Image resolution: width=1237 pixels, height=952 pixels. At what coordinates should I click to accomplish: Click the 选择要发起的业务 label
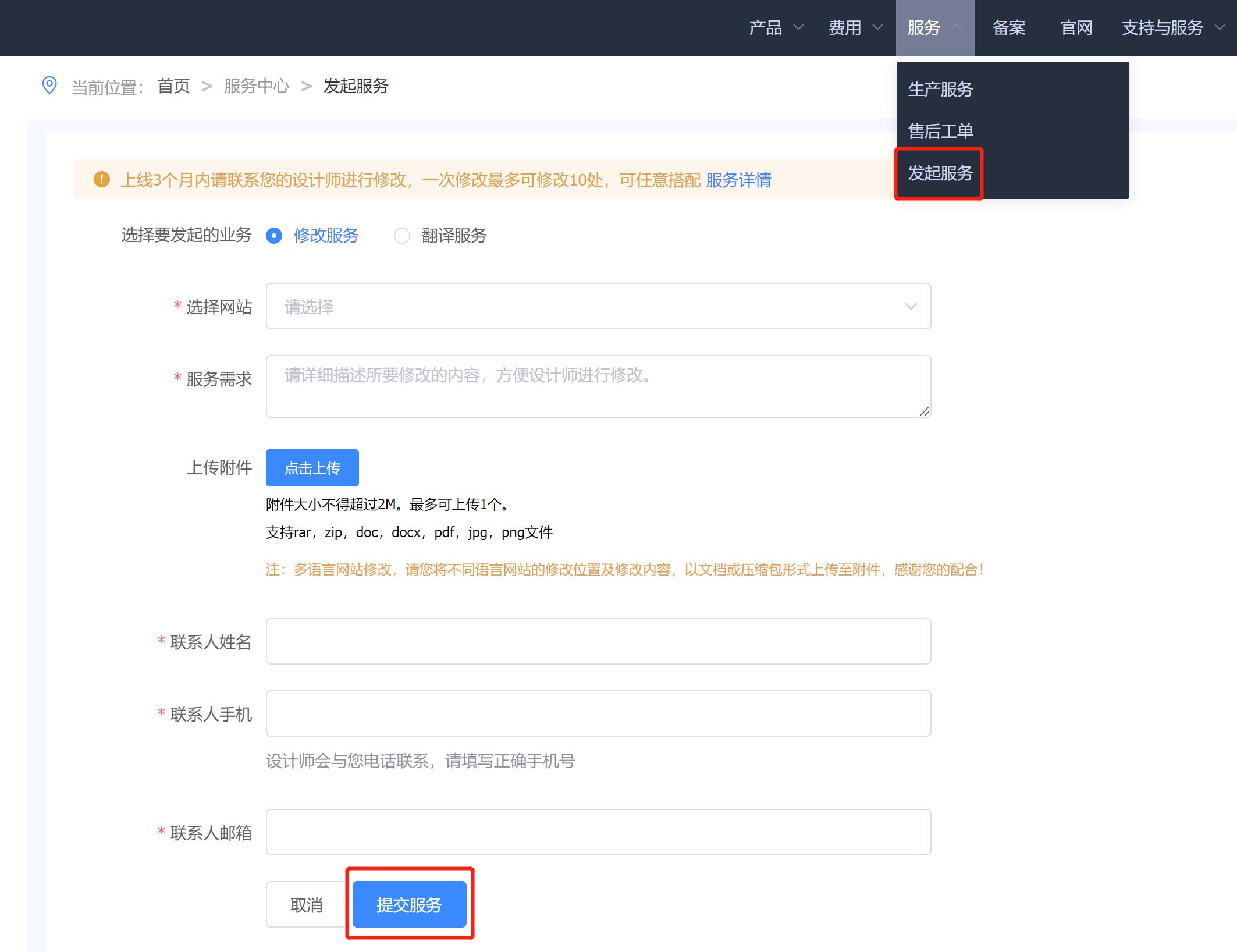pos(186,235)
